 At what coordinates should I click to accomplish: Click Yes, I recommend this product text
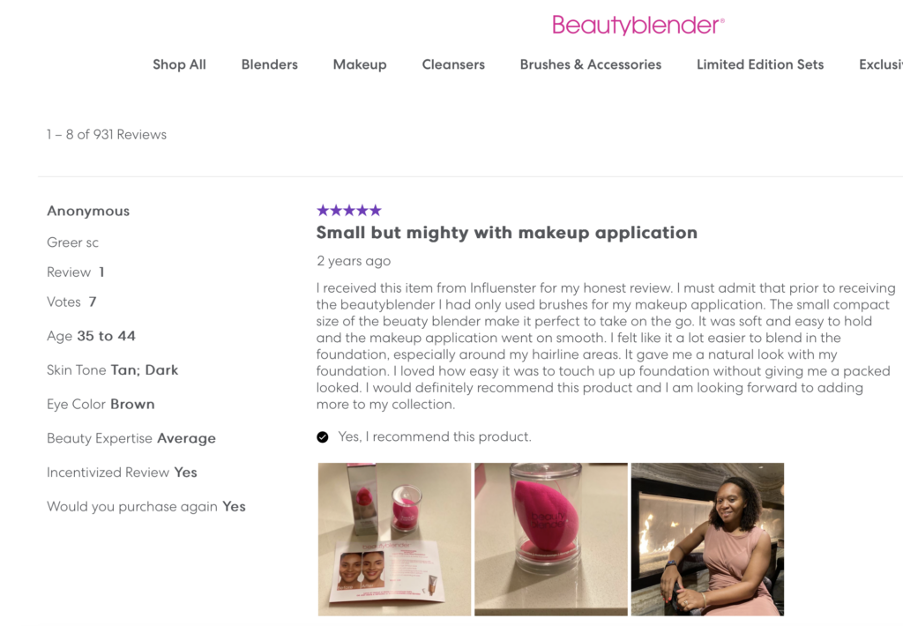click(x=435, y=437)
